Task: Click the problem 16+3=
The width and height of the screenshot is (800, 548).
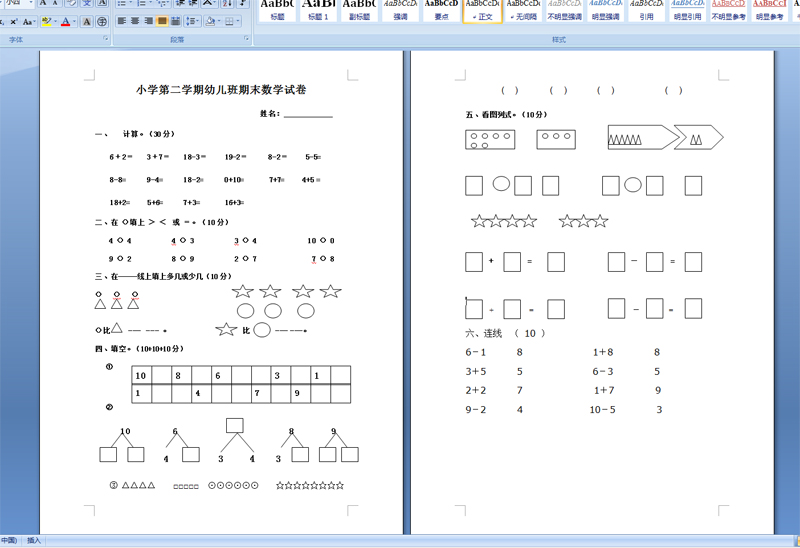Action: click(x=234, y=203)
